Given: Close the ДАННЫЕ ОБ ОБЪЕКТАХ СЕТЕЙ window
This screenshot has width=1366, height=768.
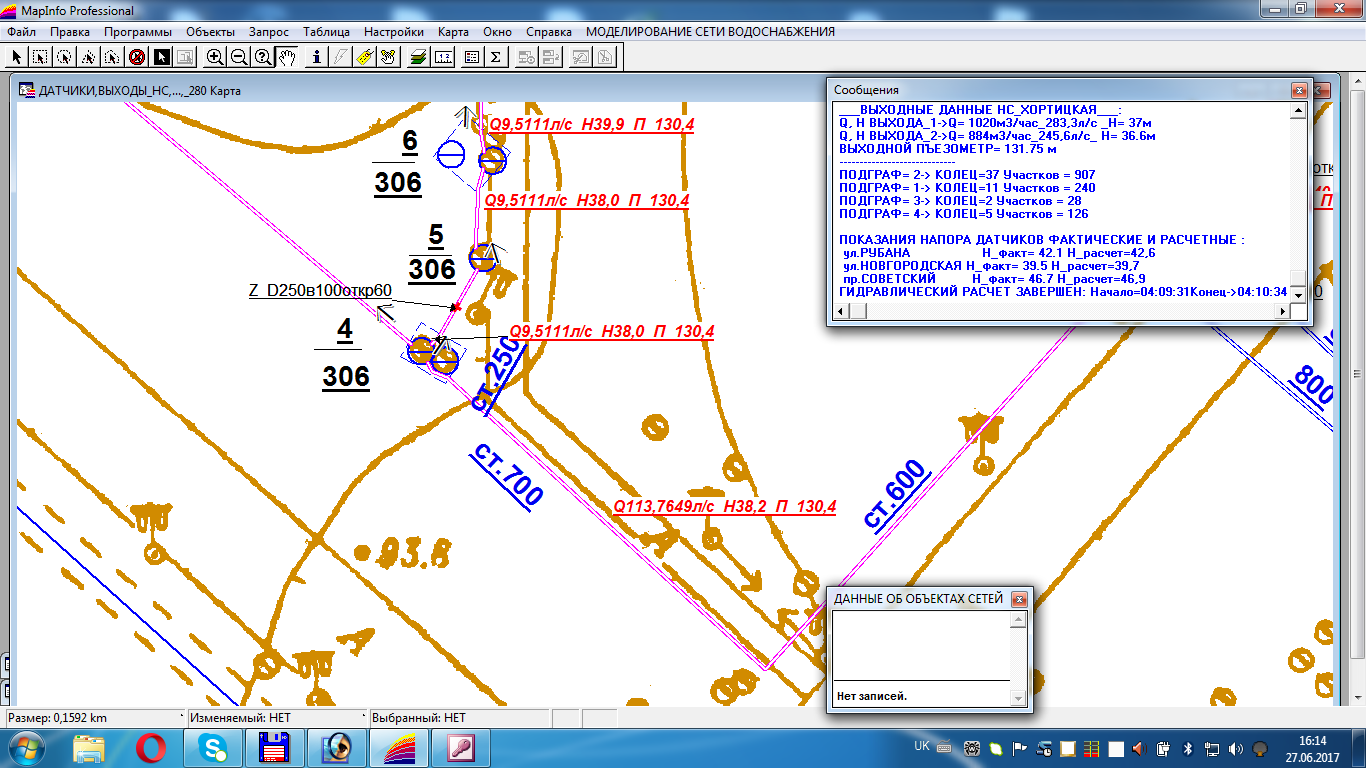Looking at the screenshot, I should [1019, 599].
